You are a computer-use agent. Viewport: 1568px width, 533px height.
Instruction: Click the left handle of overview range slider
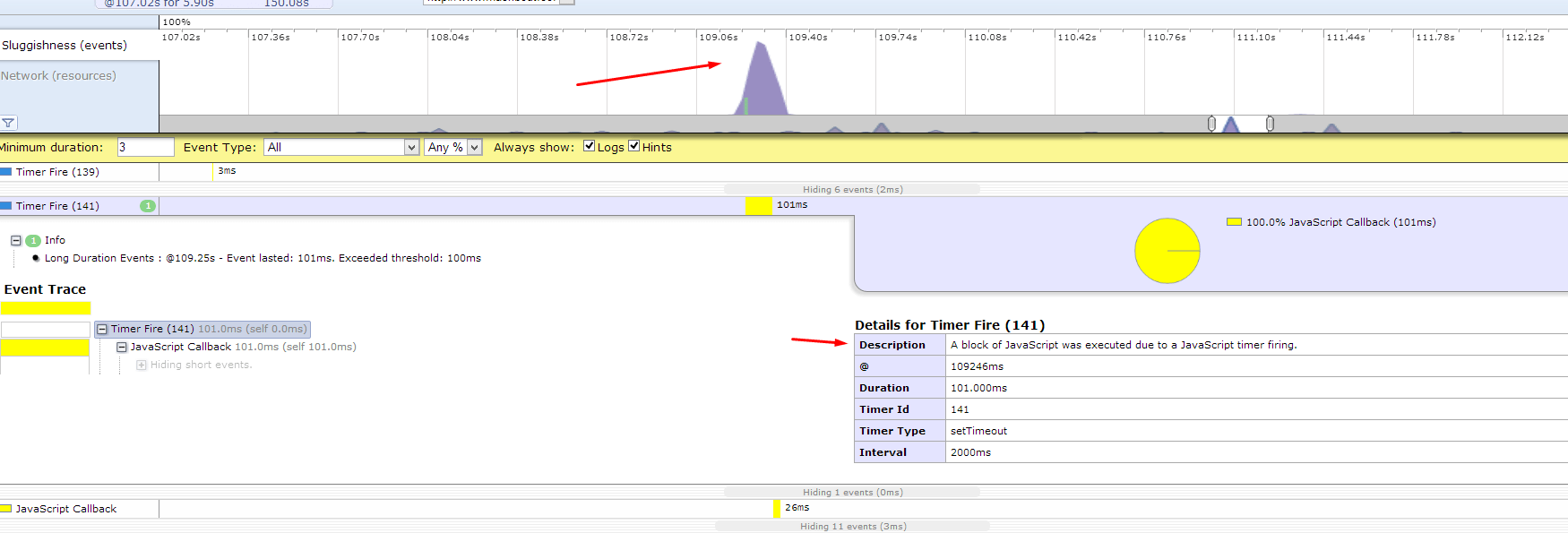click(1211, 124)
